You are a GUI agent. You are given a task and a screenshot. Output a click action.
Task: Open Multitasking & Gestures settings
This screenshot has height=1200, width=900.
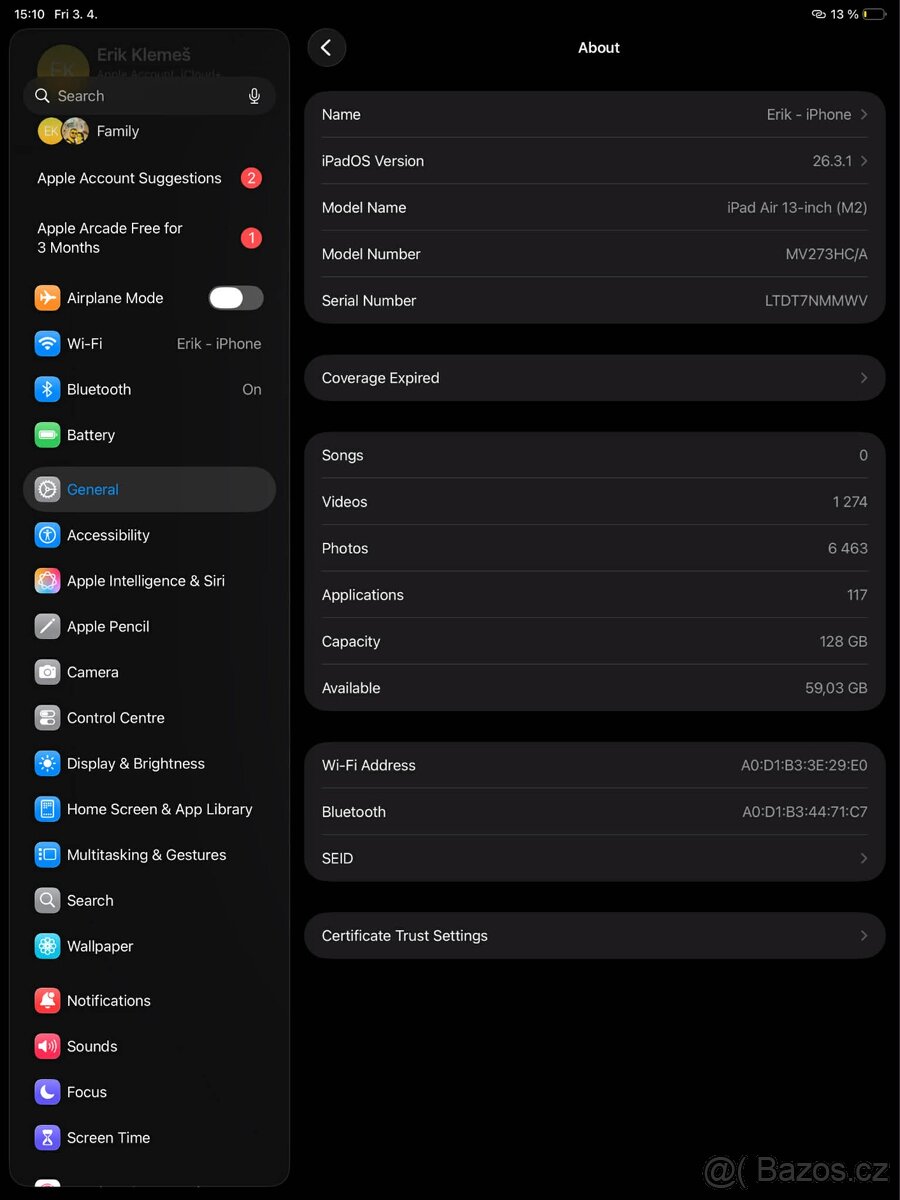click(x=148, y=855)
